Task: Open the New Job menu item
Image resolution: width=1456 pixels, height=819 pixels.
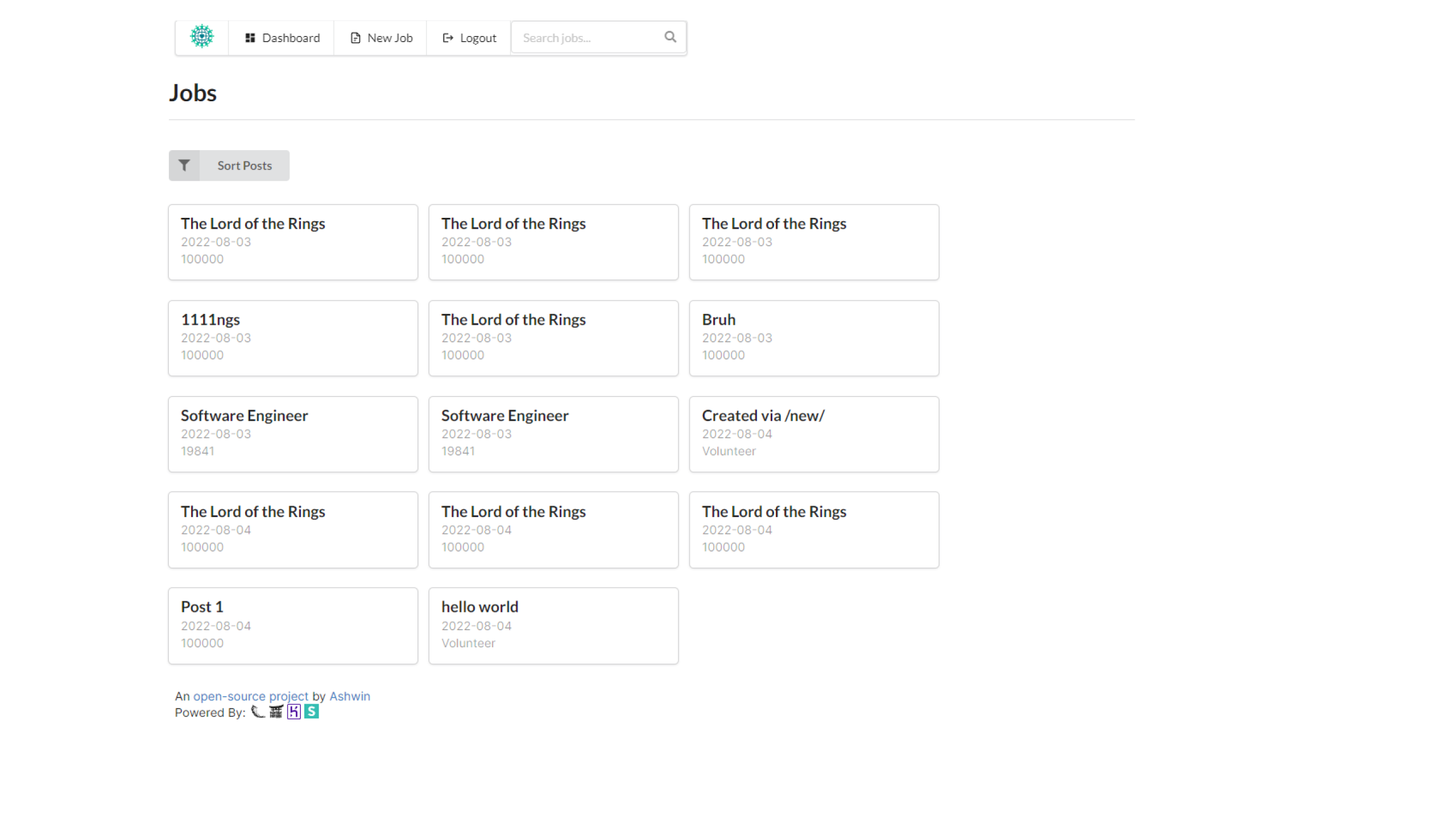Action: coord(380,38)
